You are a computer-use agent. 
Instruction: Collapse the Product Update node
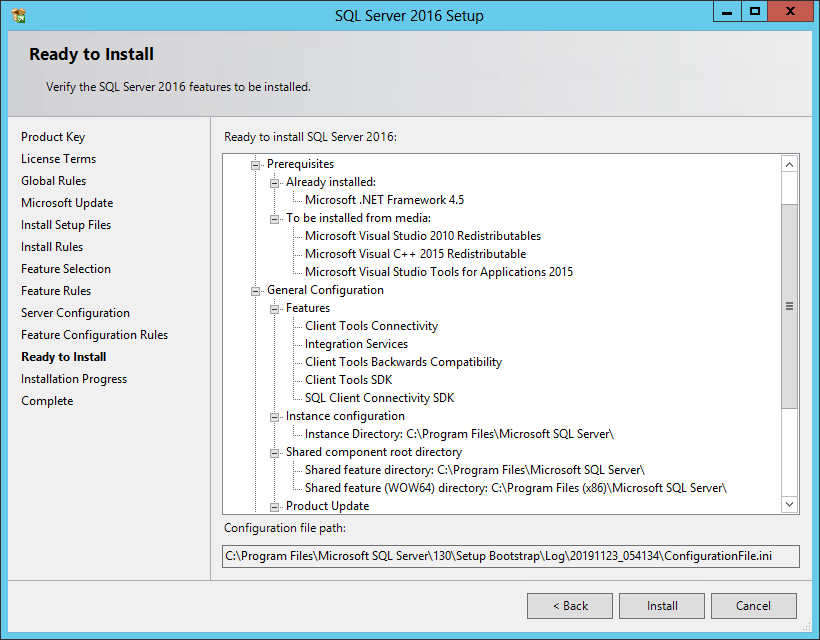pos(274,507)
